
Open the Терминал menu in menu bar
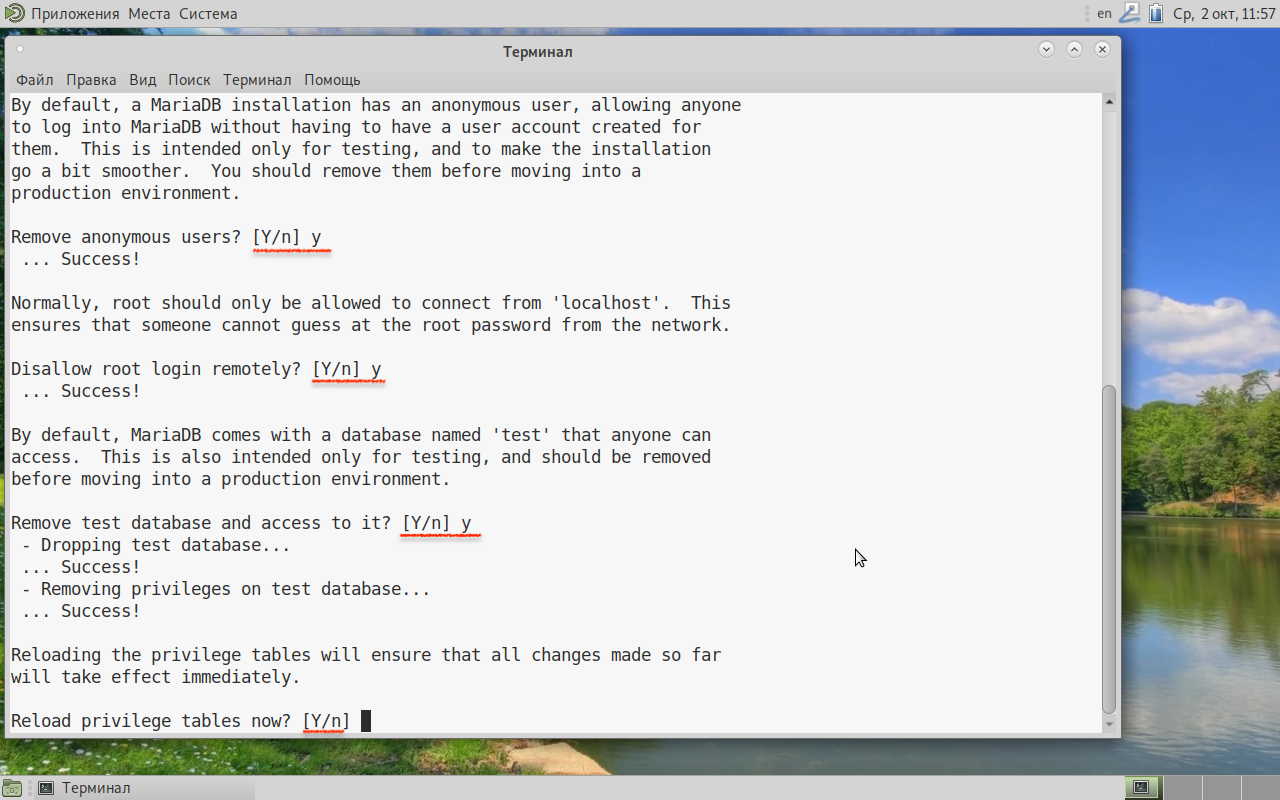click(x=257, y=80)
